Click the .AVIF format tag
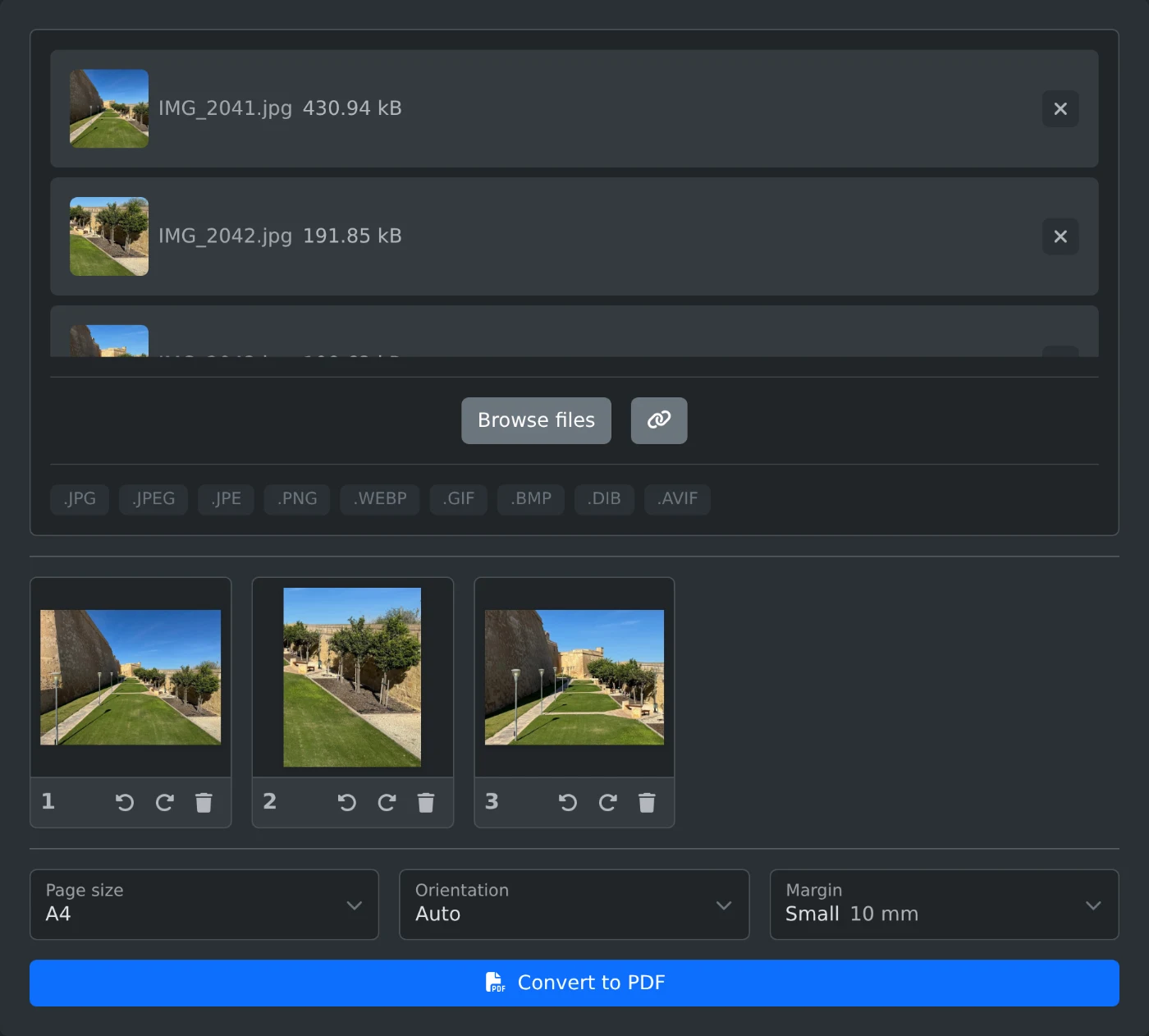The width and height of the screenshot is (1149, 1036). [677, 499]
